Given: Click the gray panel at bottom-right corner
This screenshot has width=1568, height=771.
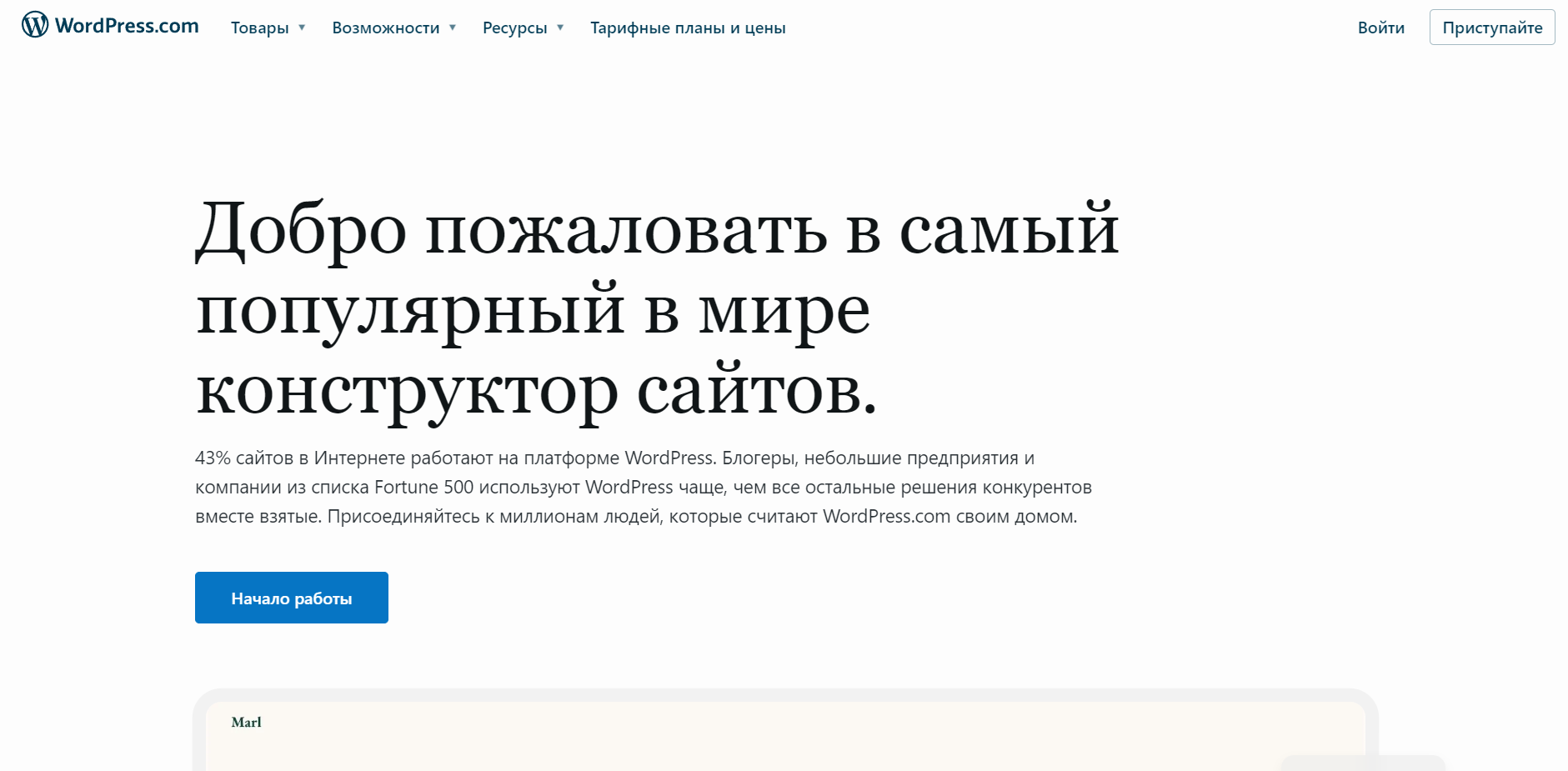Looking at the screenshot, I should click(1362, 763).
